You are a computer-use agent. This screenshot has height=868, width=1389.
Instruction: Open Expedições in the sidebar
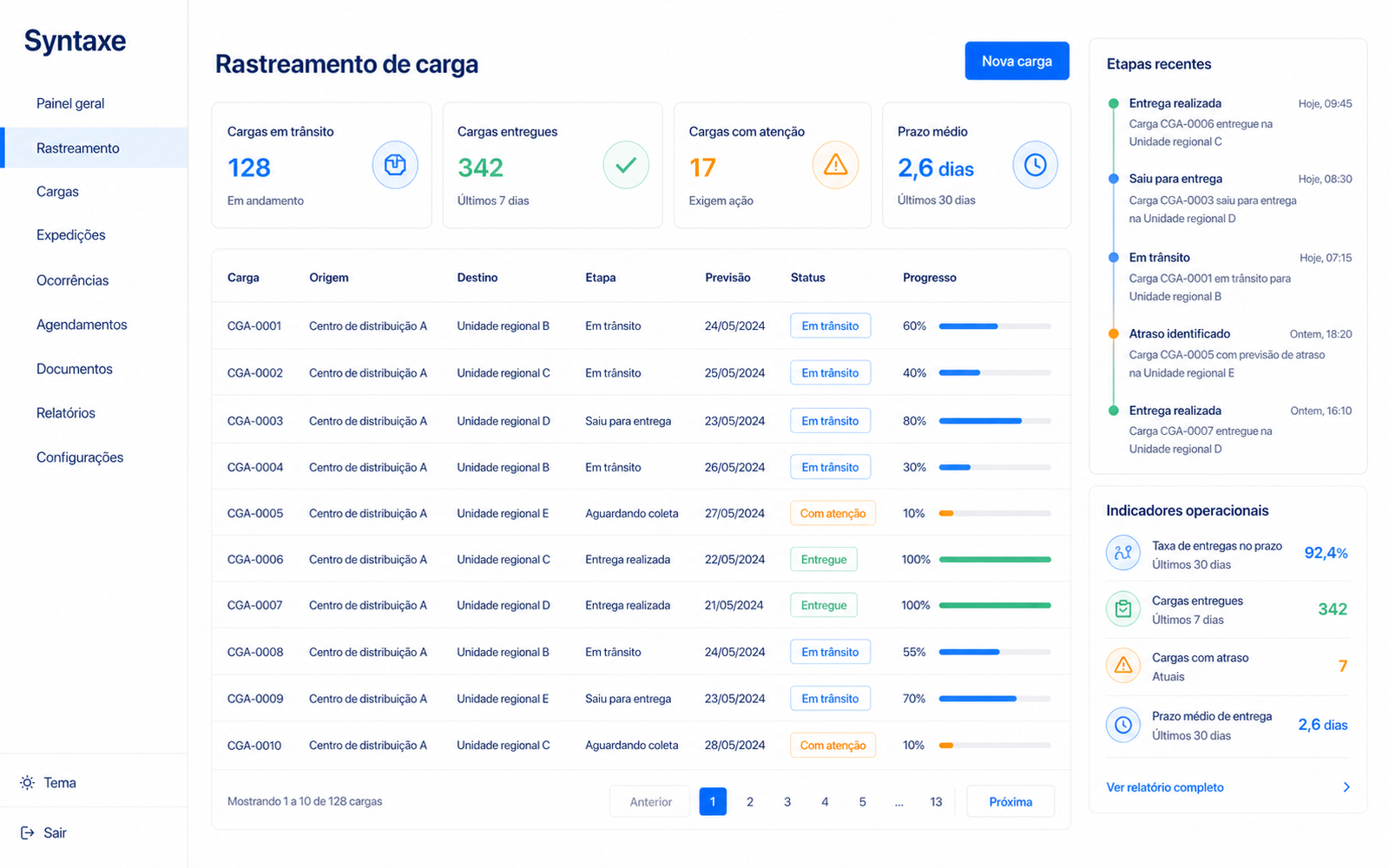point(71,235)
